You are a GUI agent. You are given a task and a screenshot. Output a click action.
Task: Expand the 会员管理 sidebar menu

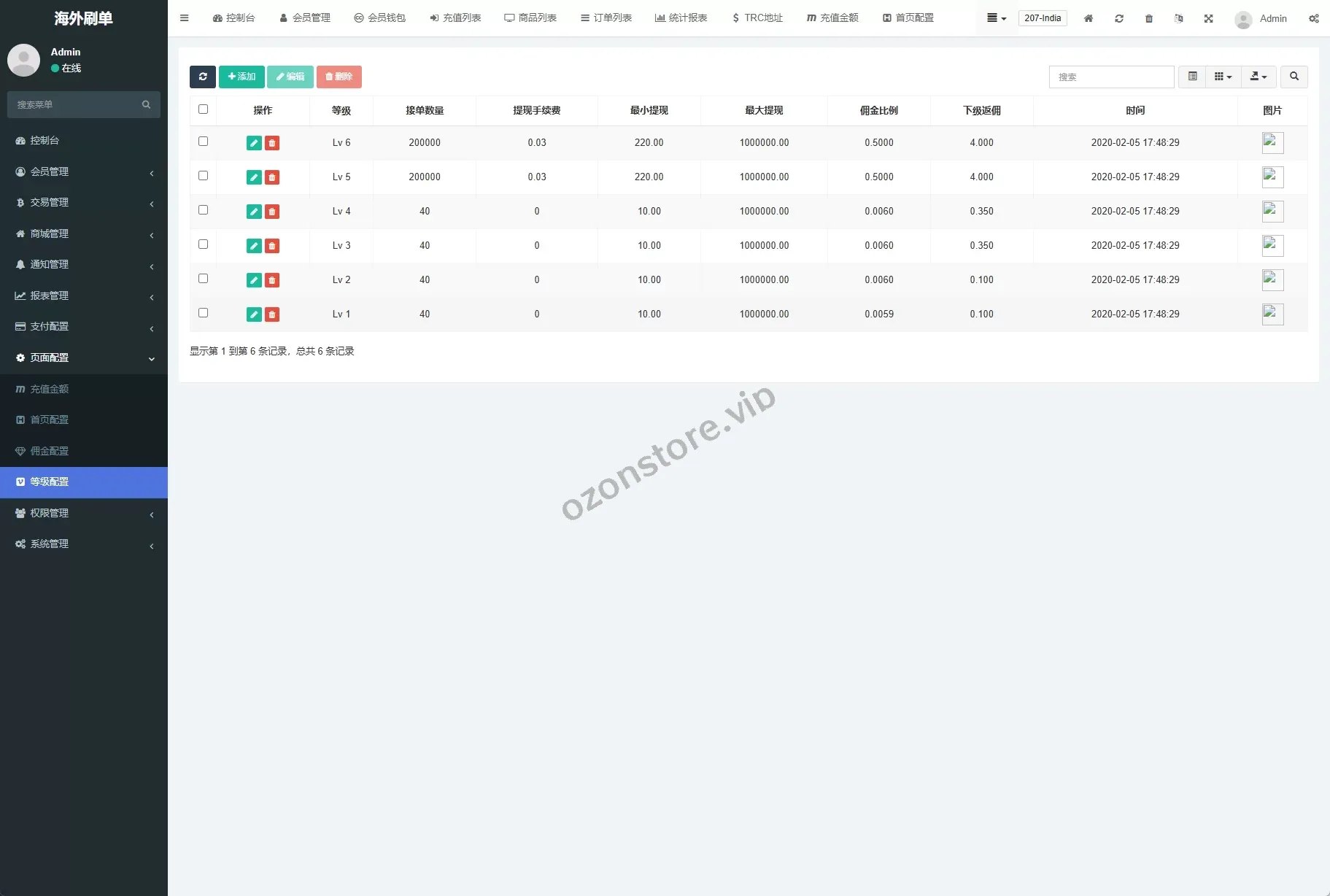pos(84,171)
